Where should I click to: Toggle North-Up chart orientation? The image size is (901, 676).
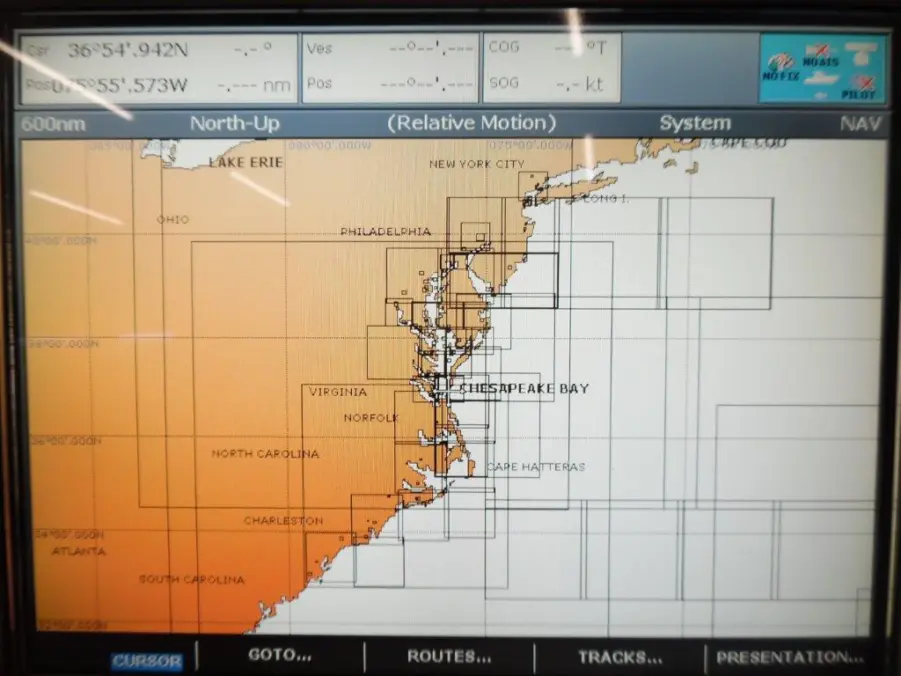tap(234, 124)
